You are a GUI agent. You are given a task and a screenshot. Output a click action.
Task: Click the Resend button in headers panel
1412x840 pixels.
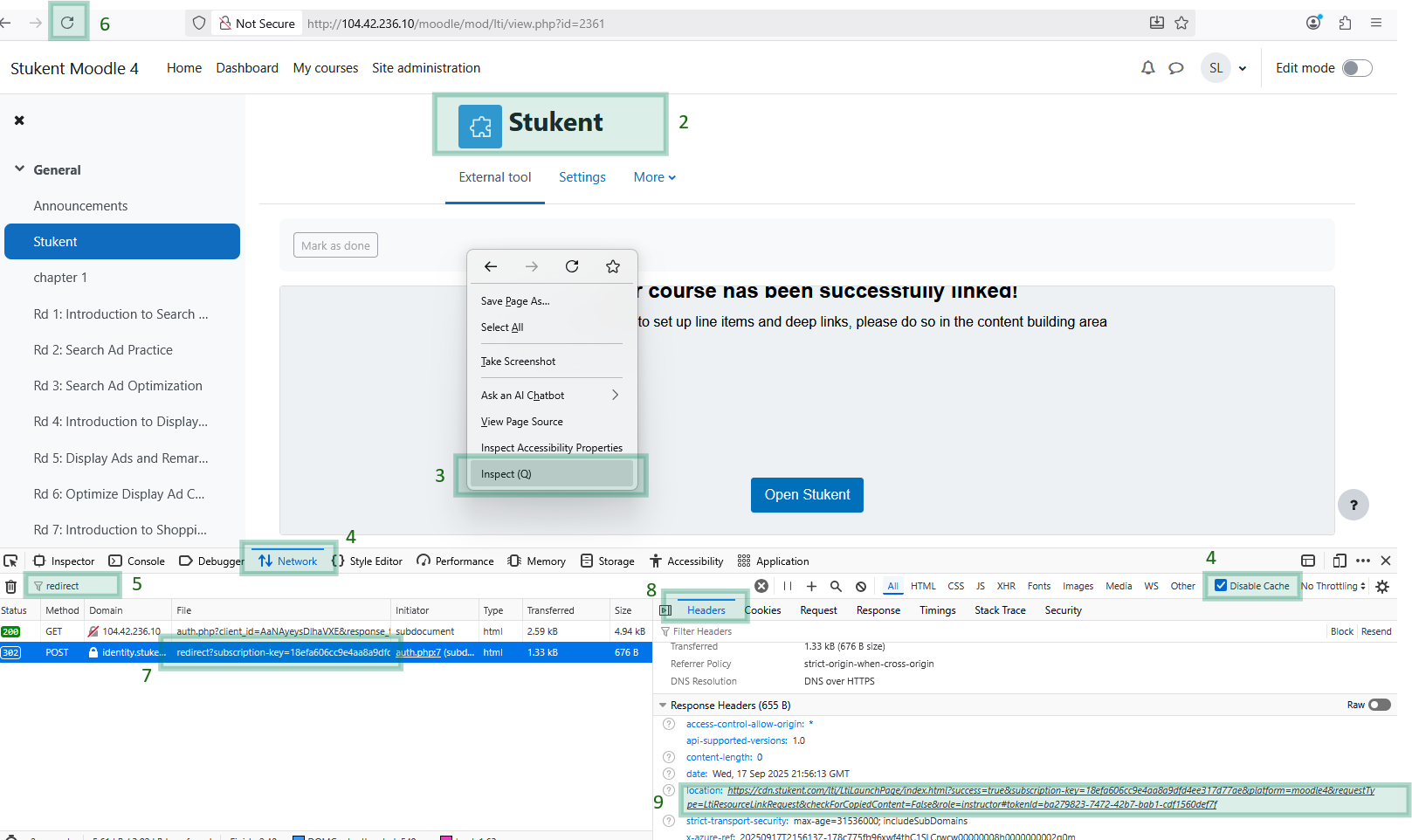[1376, 631]
